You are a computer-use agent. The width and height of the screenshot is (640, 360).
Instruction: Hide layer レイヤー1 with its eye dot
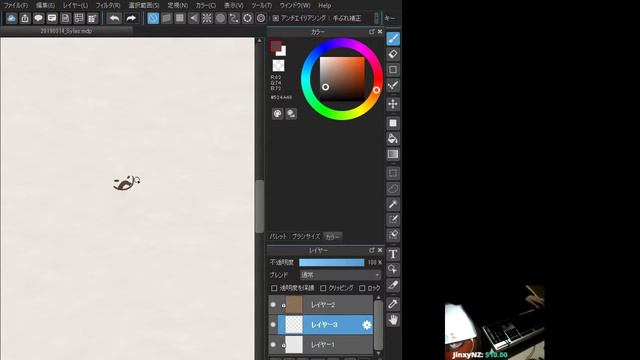tap(273, 344)
